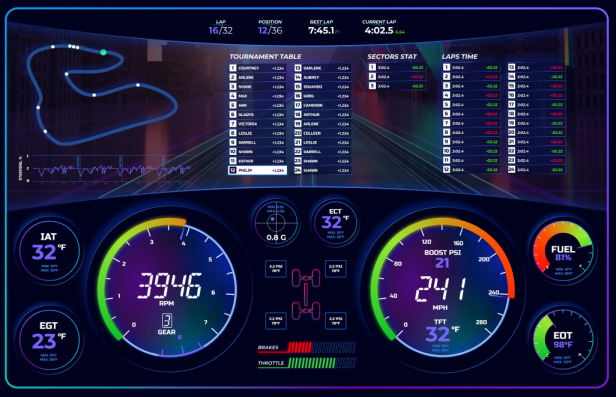This screenshot has height=397, width=616.
Task: Click the Lap 16/32 counter
Action: click(220, 27)
